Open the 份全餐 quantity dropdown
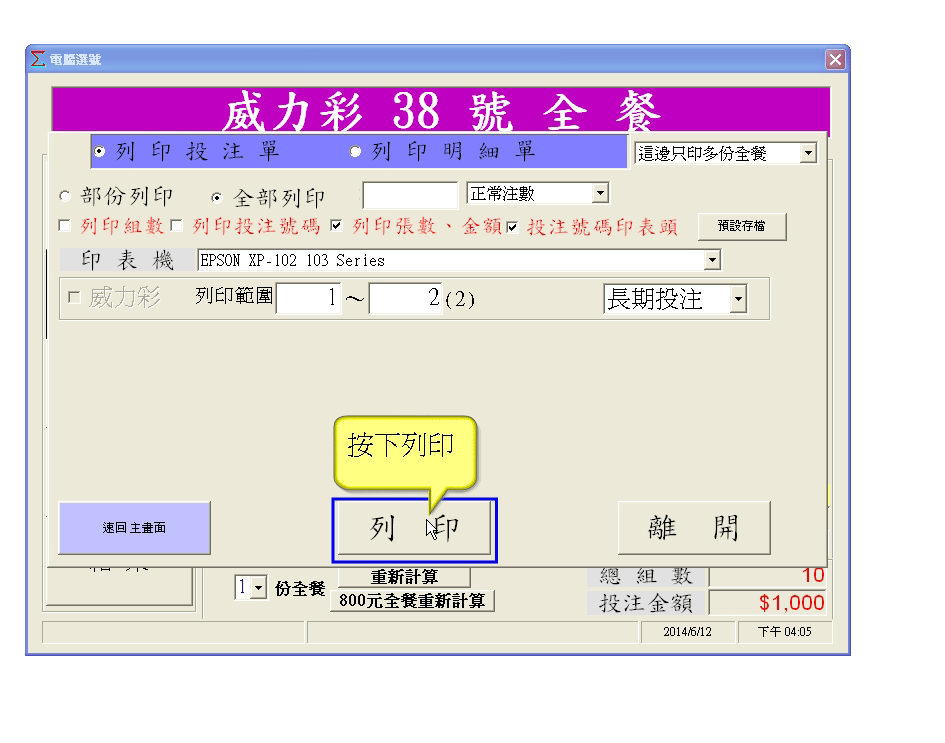Screen dimensions: 945x743 coord(259,588)
